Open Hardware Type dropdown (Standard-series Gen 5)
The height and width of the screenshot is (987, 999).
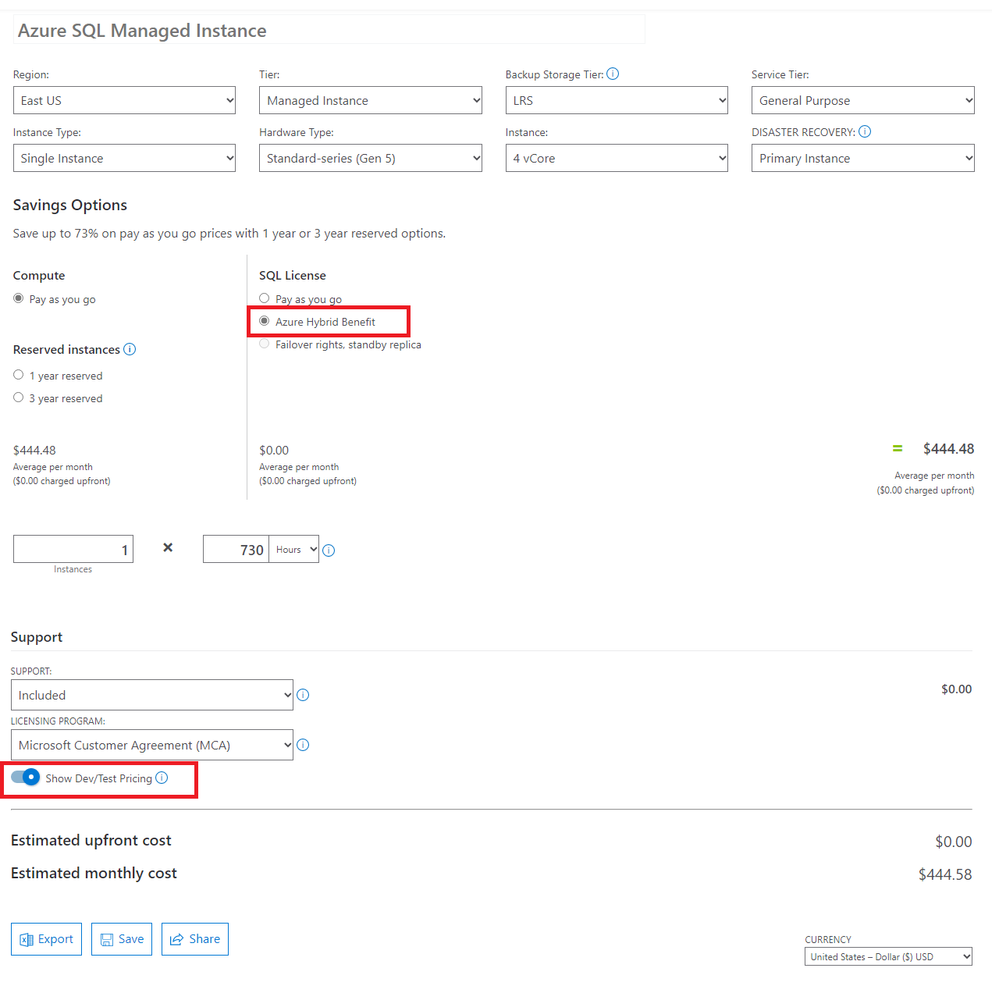pos(370,158)
